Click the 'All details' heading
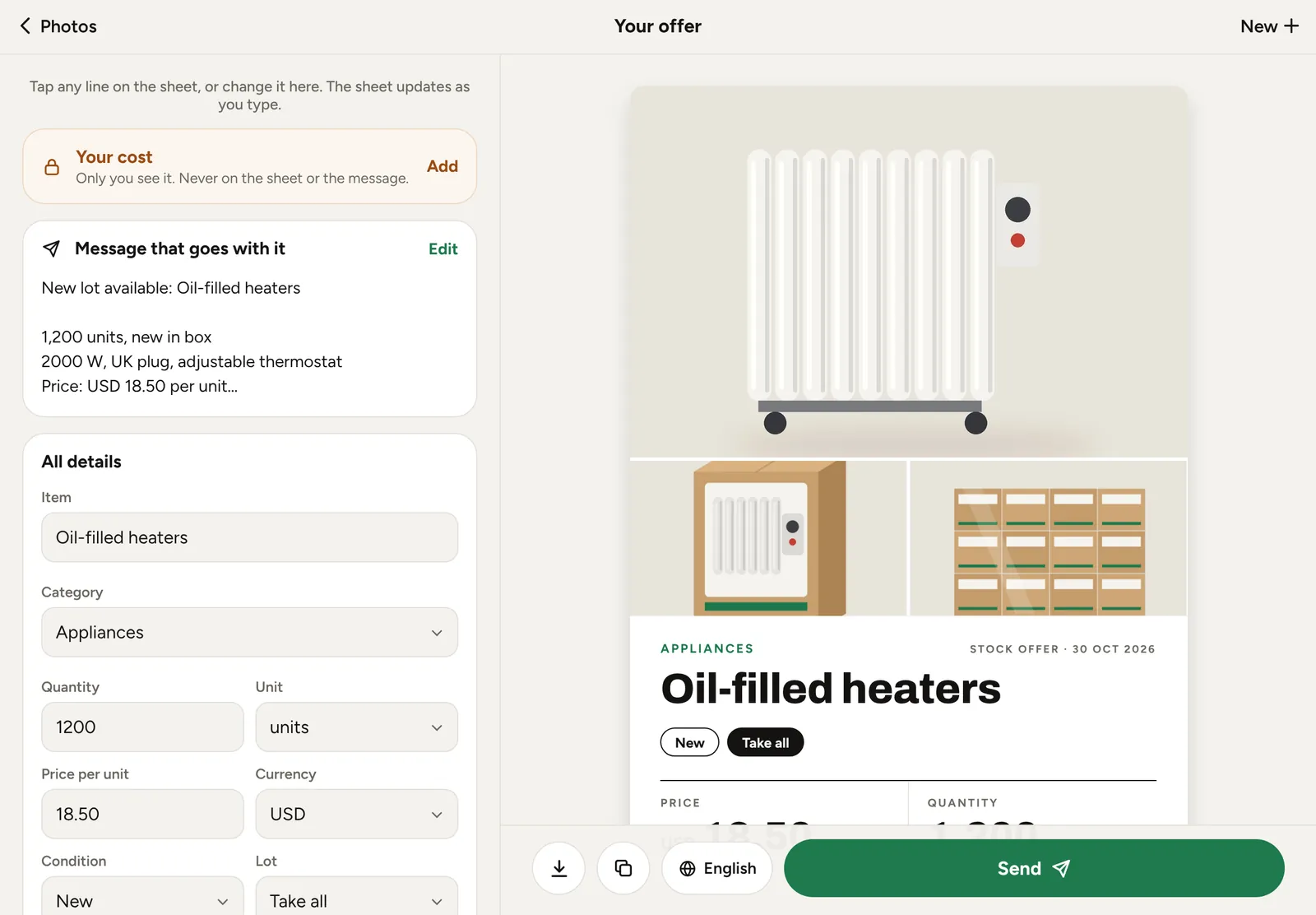Viewport: 1316px width, 915px height. tap(81, 462)
